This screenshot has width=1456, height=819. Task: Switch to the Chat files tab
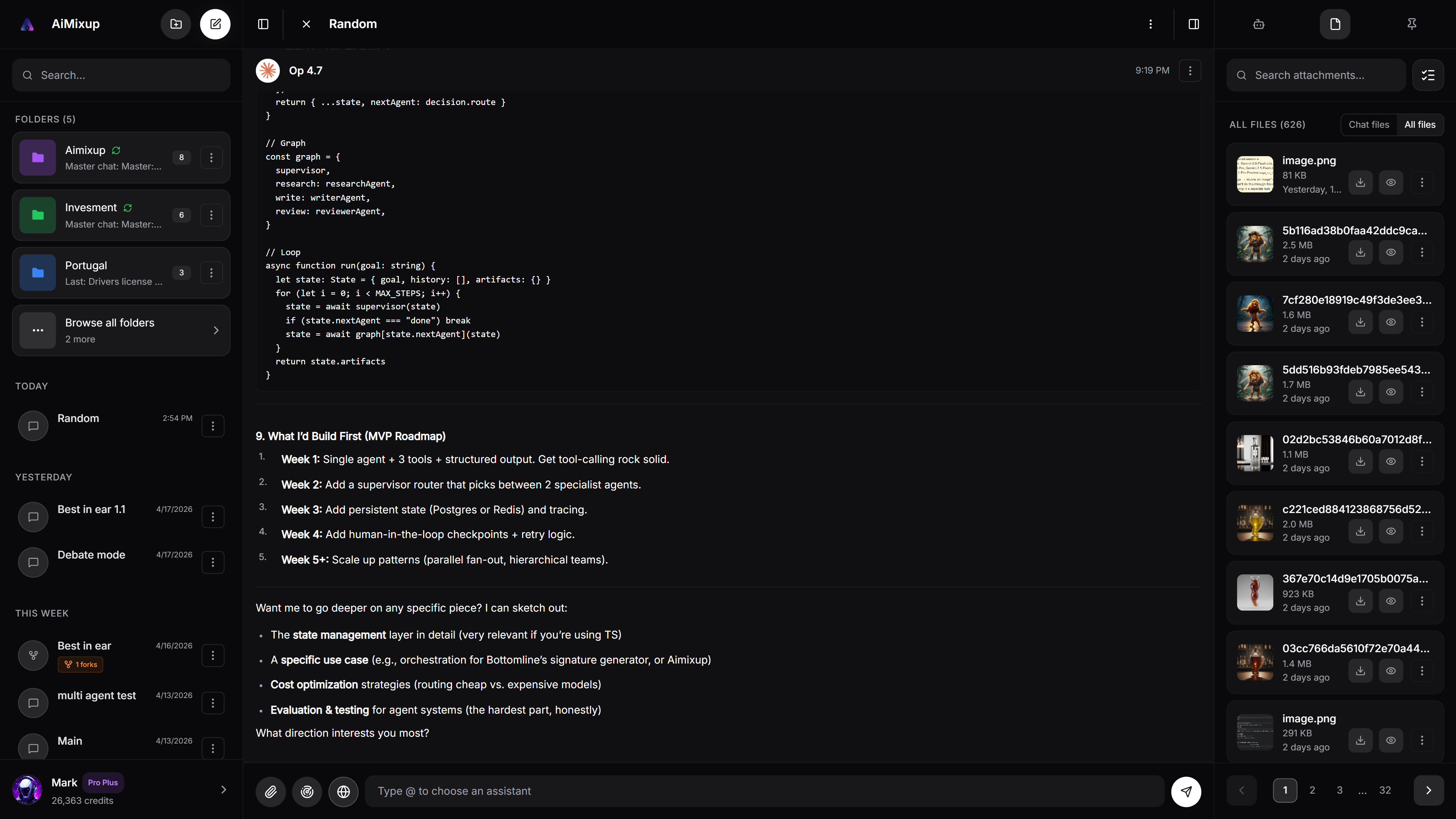(1368, 125)
